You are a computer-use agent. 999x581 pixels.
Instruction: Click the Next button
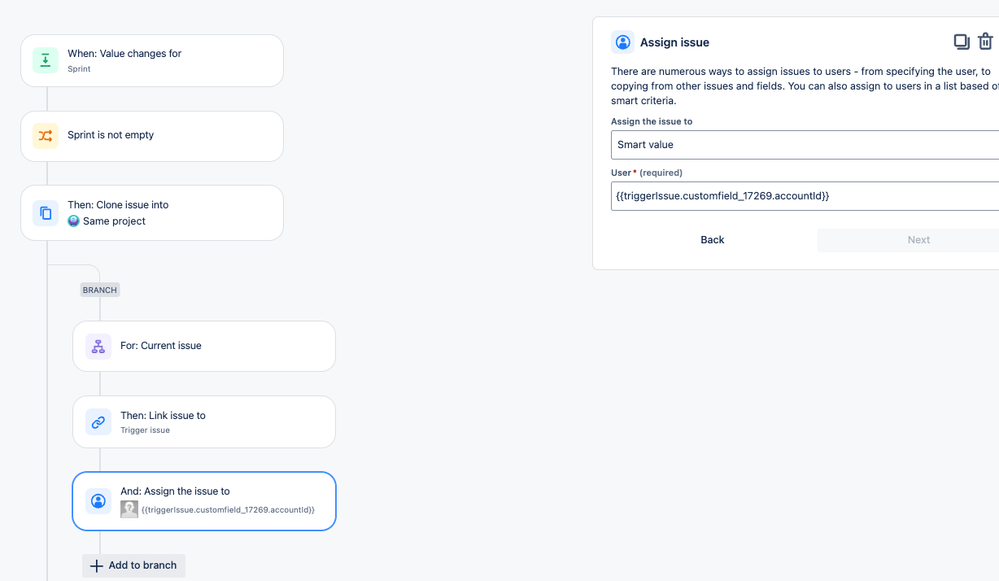(x=919, y=240)
